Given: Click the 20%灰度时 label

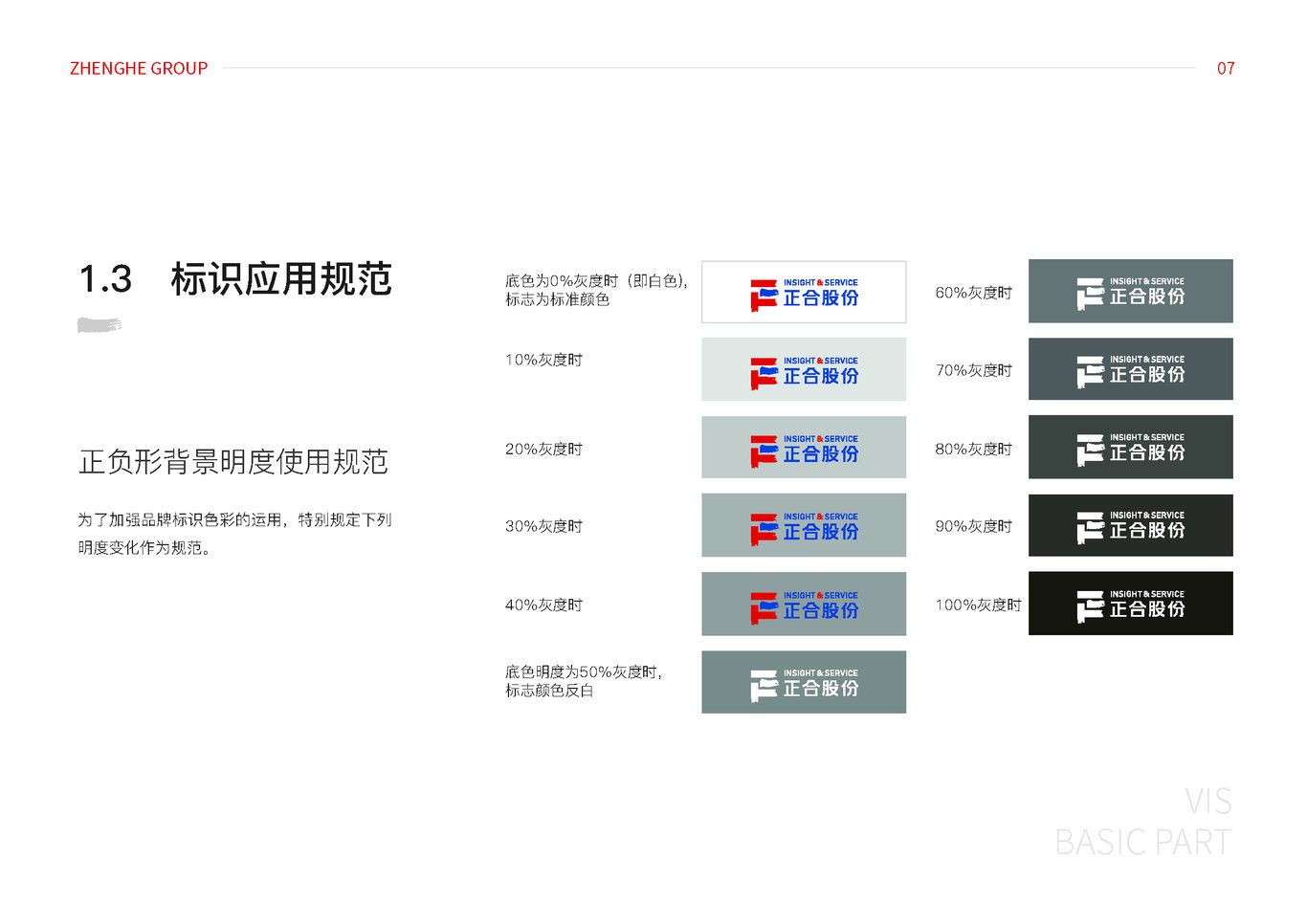Looking at the screenshot, I should click(543, 449).
